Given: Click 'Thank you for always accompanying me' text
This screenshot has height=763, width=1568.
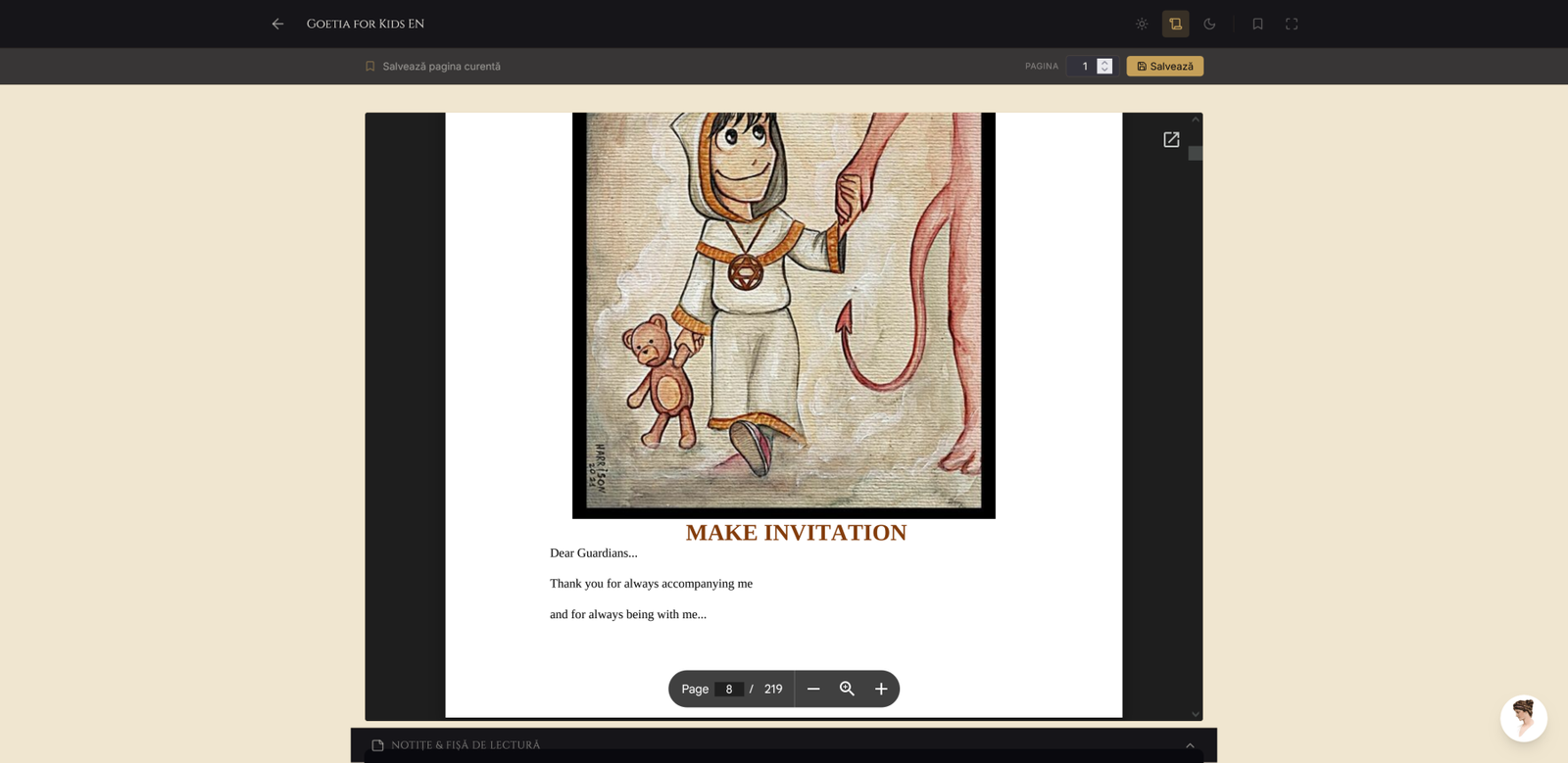Looking at the screenshot, I should click(x=651, y=584).
